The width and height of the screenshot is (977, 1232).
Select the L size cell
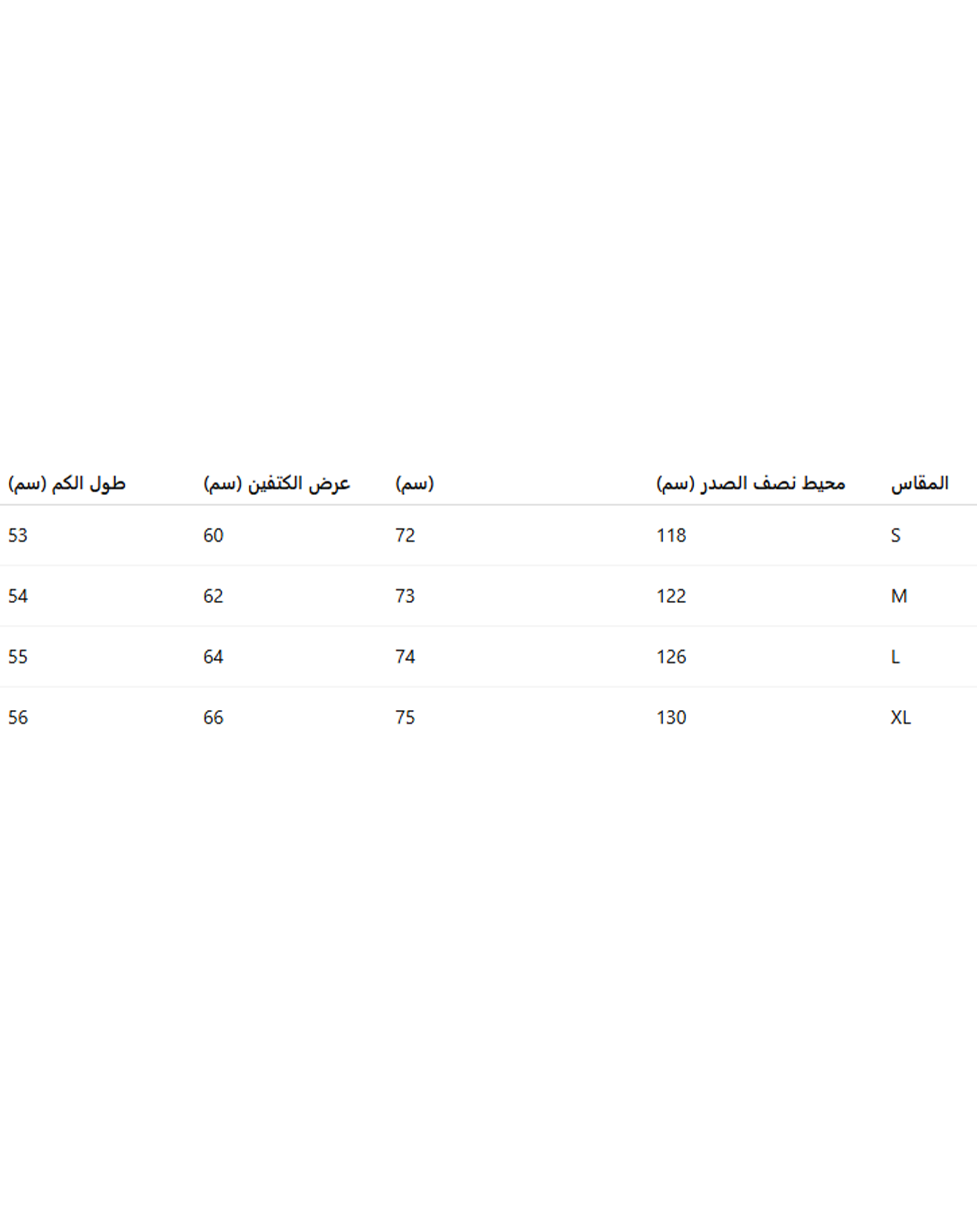click(x=895, y=656)
